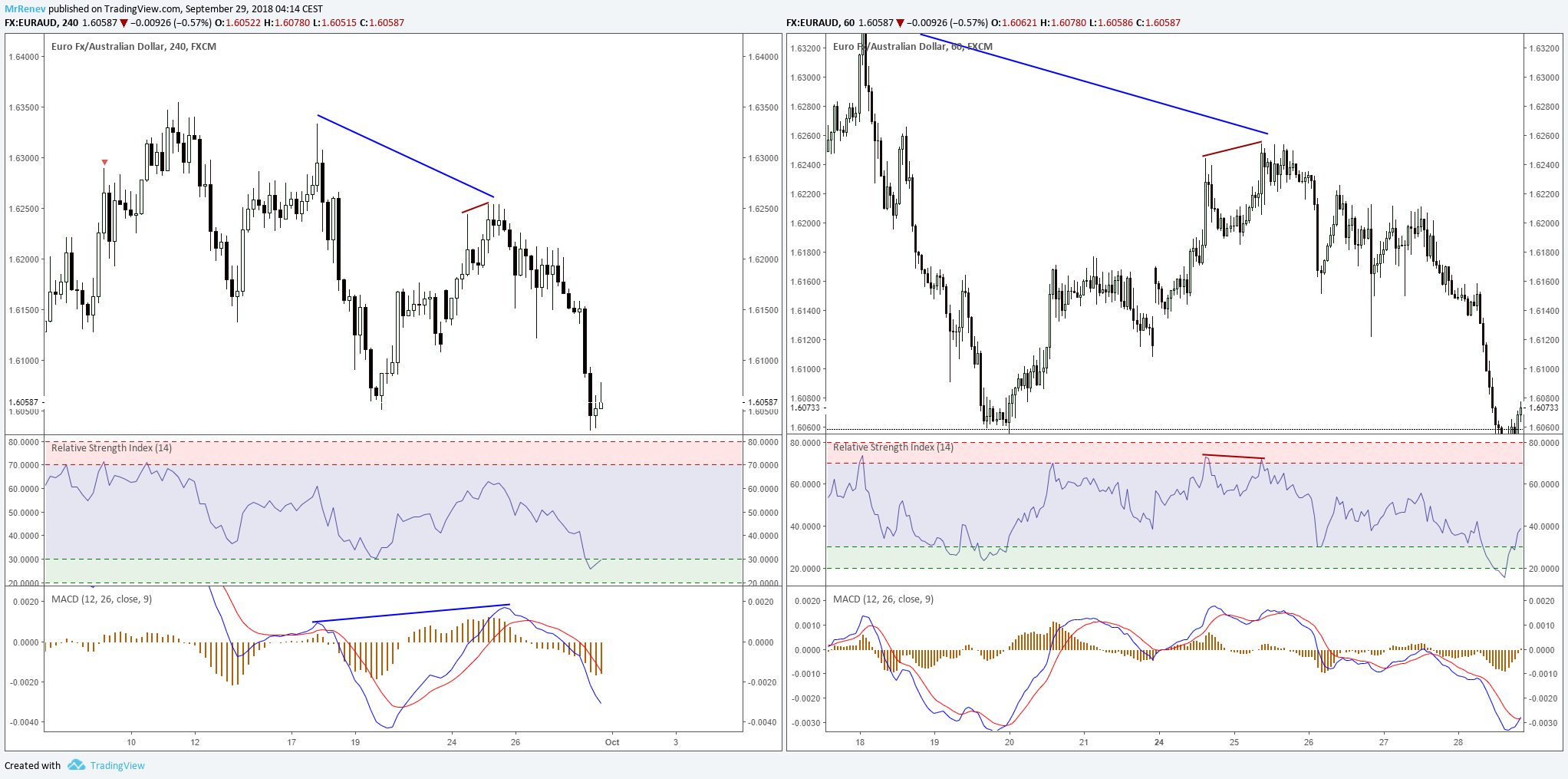Click left MACD (12, 26, close, 9) label
The width and height of the screenshot is (1568, 779).
[101, 599]
